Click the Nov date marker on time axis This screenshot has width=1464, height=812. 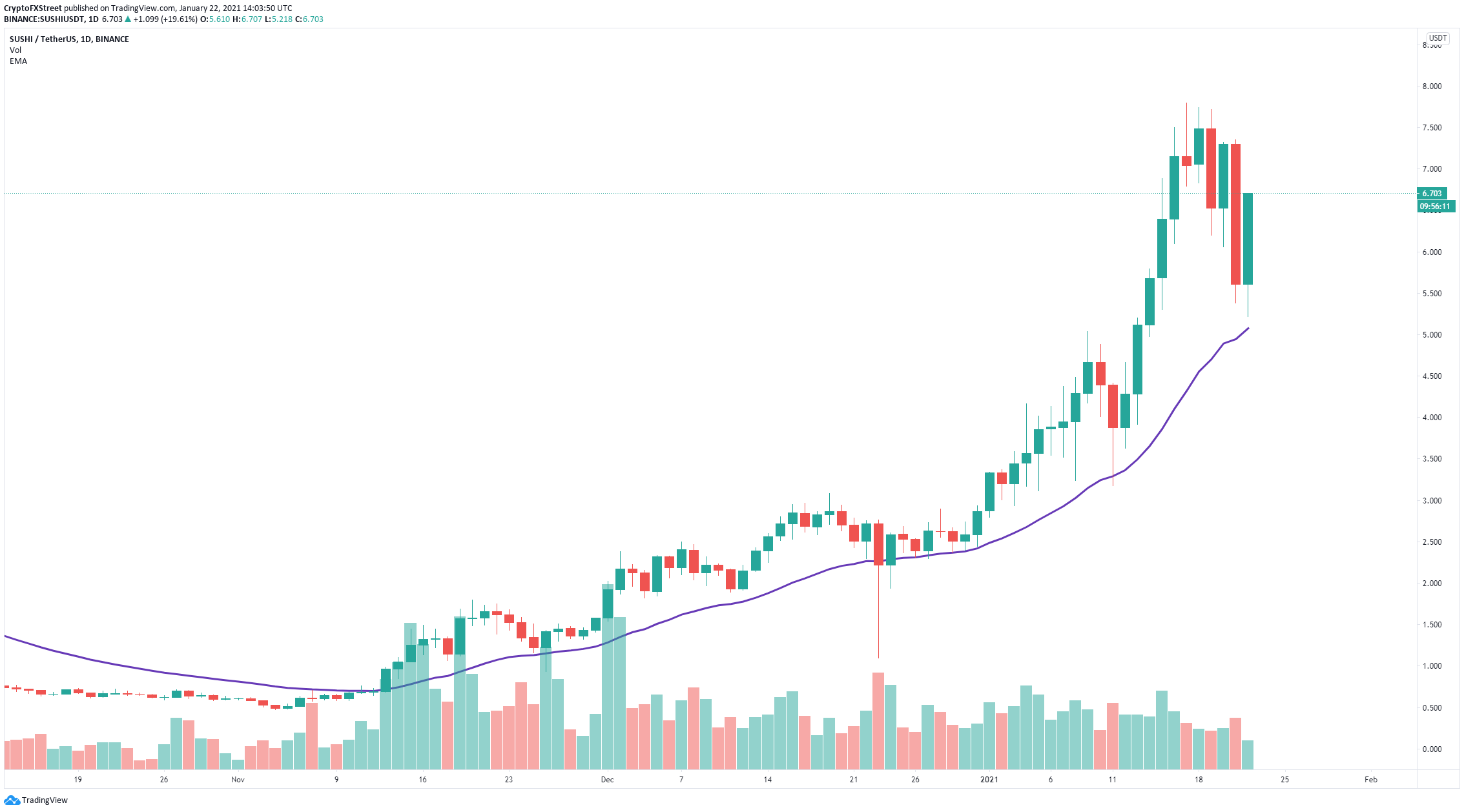point(238,780)
